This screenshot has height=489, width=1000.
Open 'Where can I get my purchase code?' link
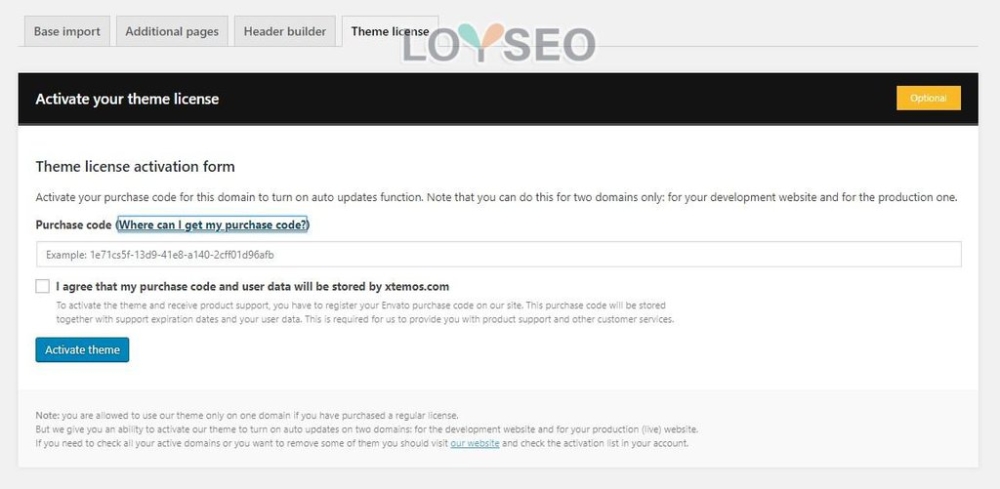212,225
